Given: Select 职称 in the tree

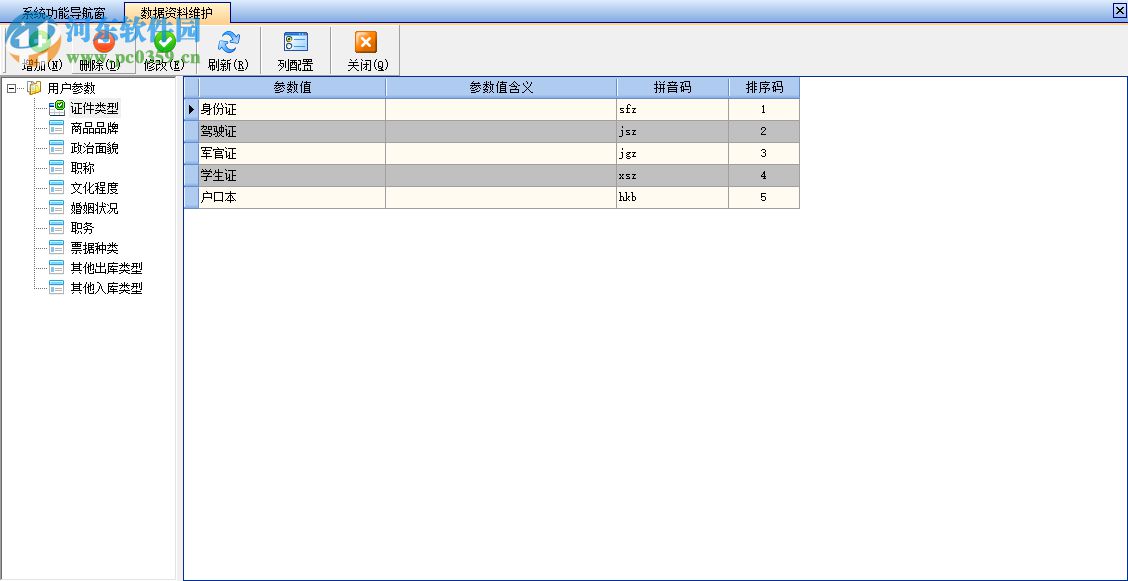Looking at the screenshot, I should click(x=83, y=168).
